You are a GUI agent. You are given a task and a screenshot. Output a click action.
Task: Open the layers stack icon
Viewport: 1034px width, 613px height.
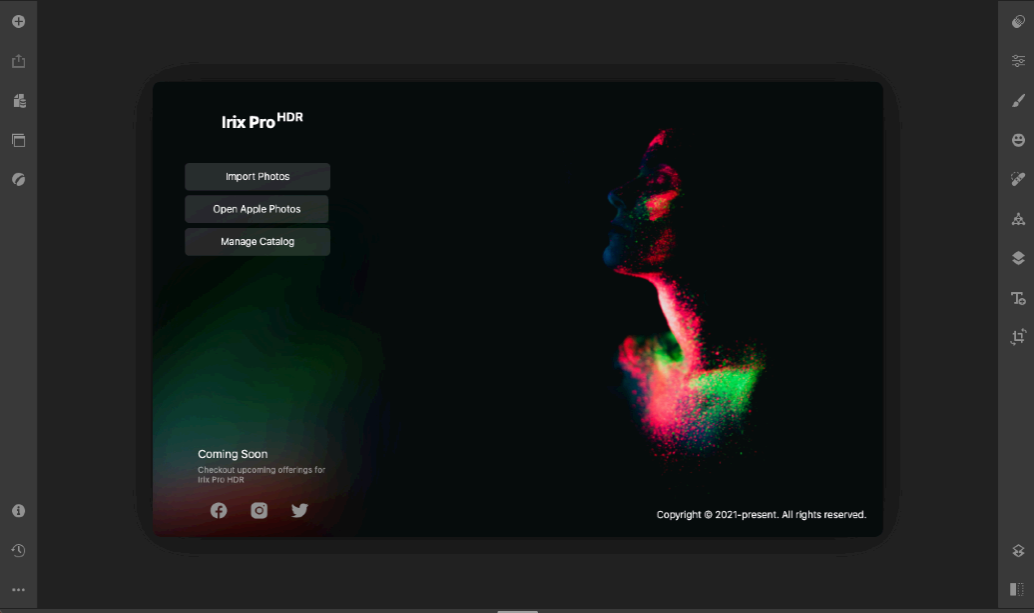tap(1018, 258)
